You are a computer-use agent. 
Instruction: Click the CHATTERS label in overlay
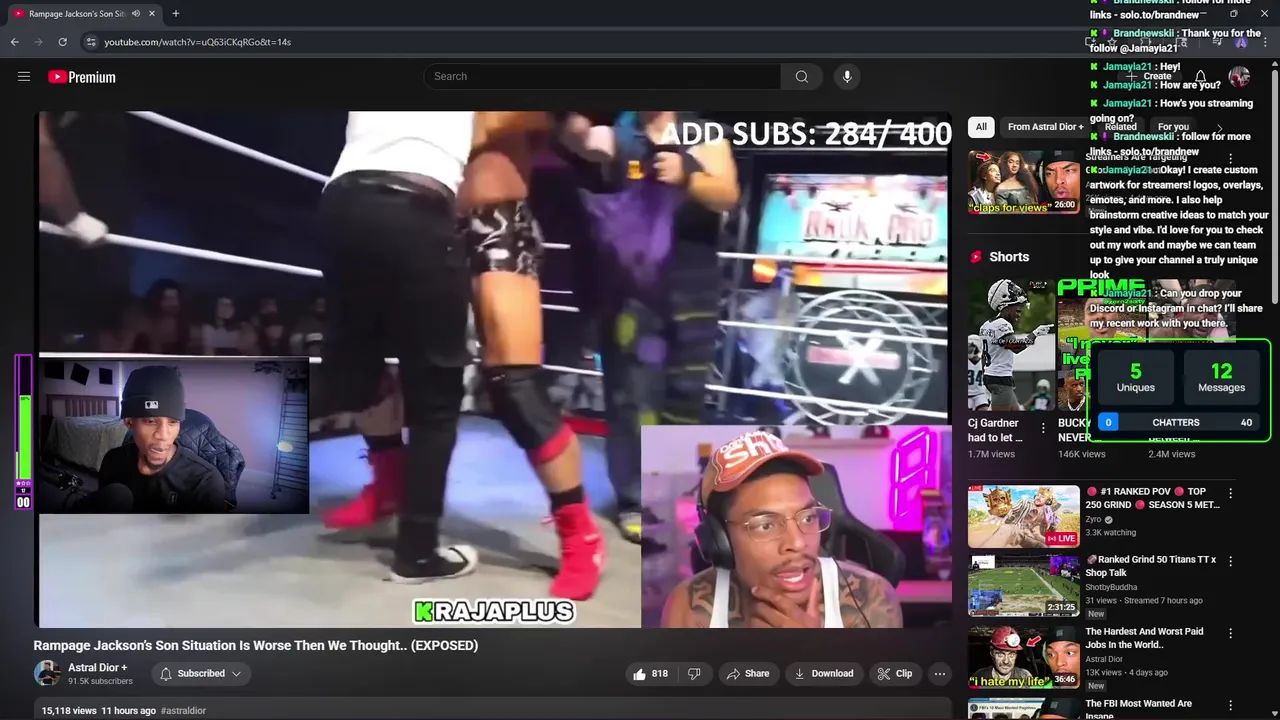[x=1176, y=423]
